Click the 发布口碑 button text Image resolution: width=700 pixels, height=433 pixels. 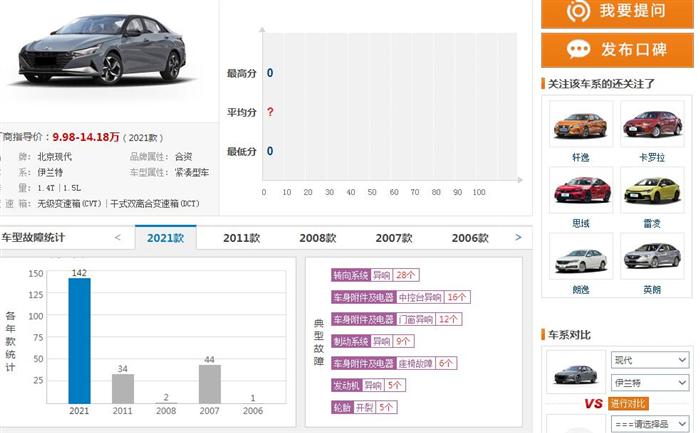(x=634, y=49)
